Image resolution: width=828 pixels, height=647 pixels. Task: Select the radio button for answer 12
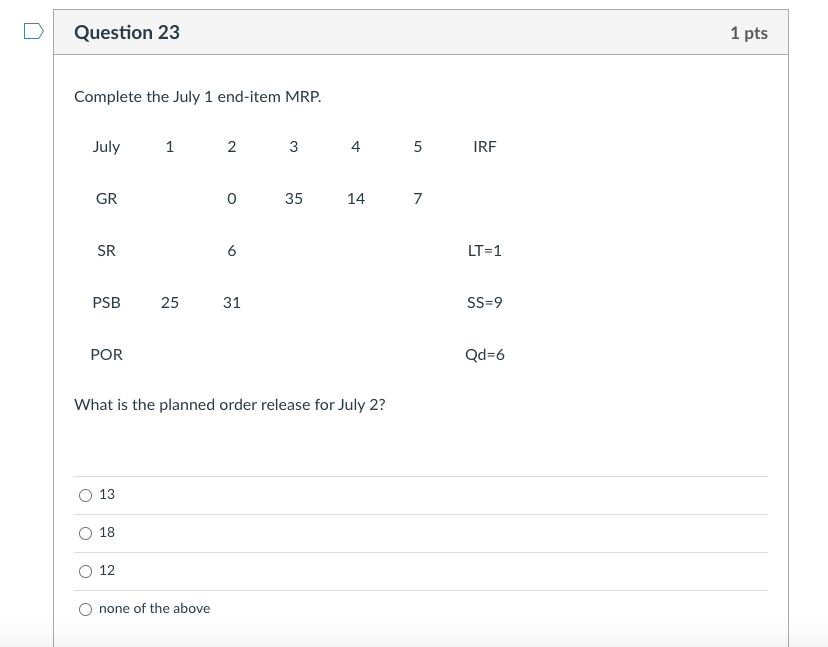(x=86, y=571)
